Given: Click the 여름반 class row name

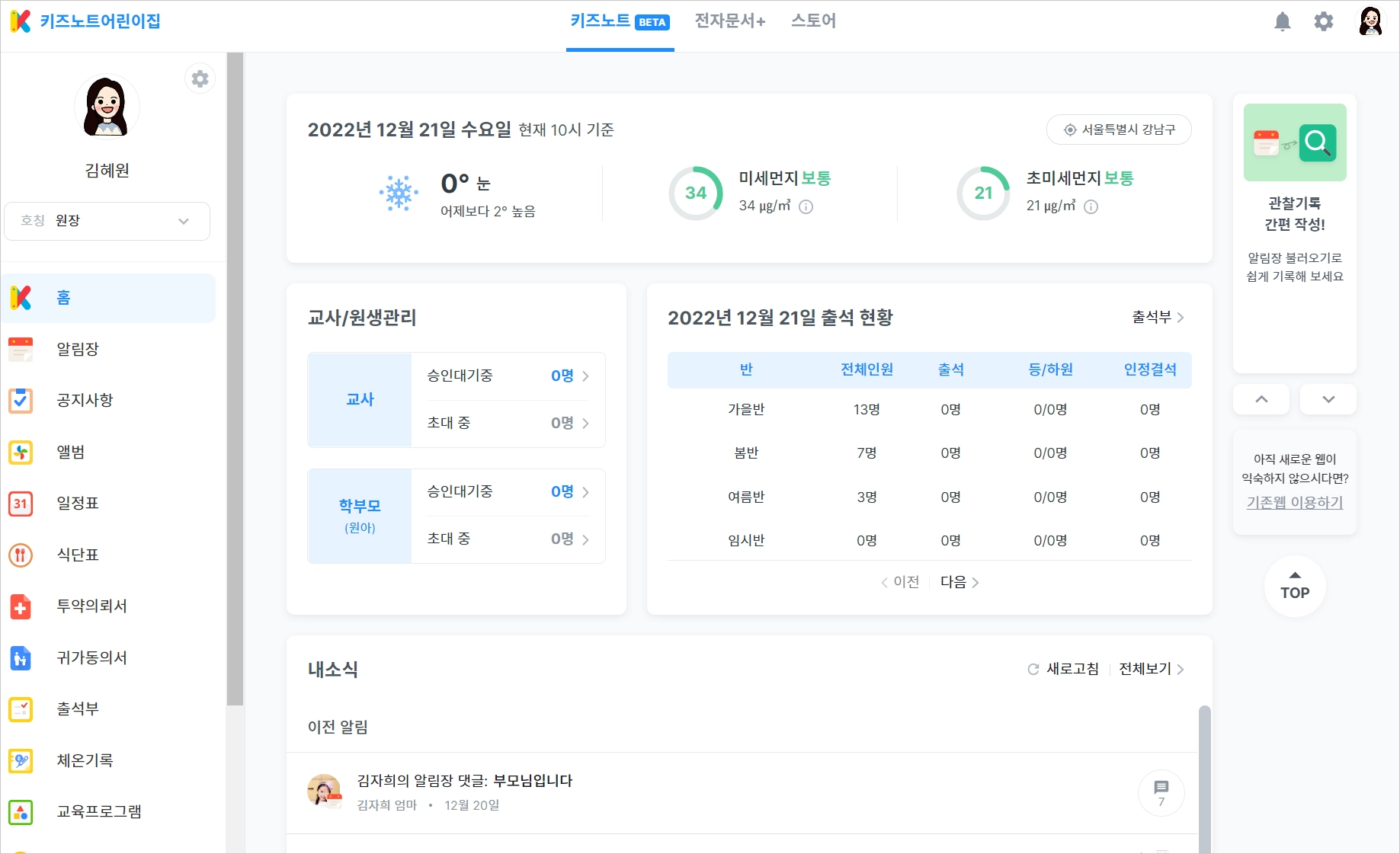Looking at the screenshot, I should pyautogui.click(x=746, y=497).
